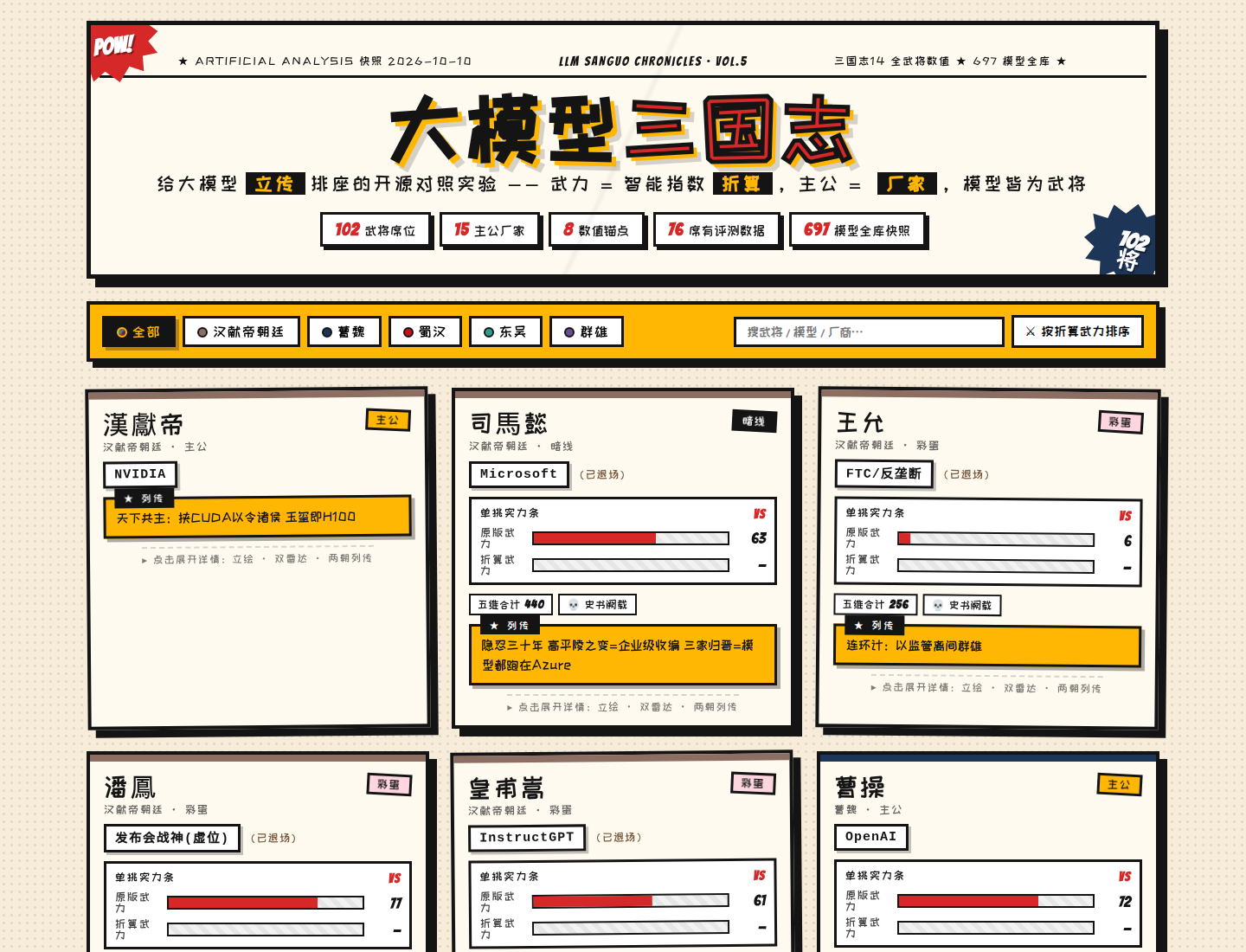Click the red POW! burst badge
1246x952 pixels.
(x=122, y=51)
